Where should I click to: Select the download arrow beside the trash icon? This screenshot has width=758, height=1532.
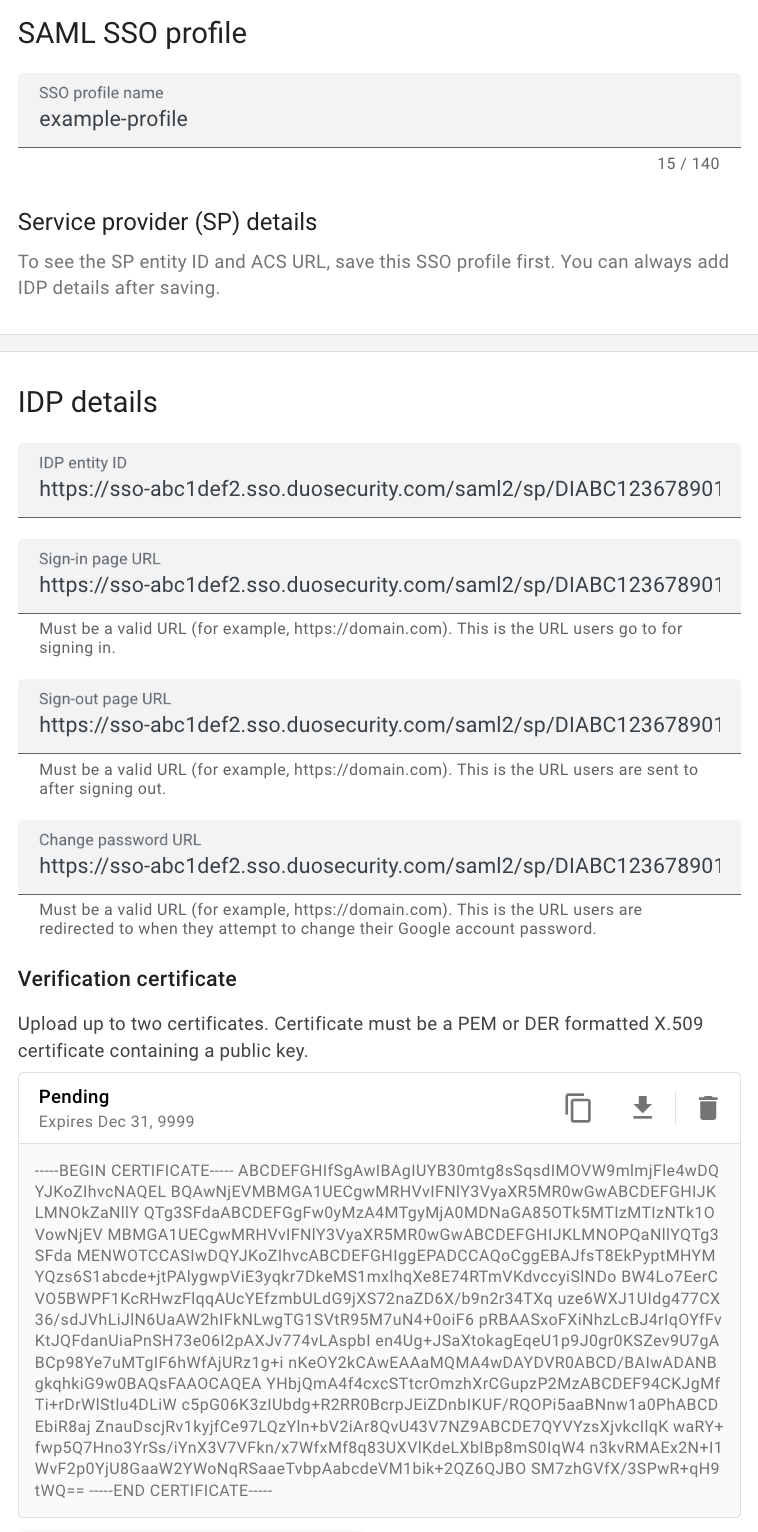[643, 1107]
